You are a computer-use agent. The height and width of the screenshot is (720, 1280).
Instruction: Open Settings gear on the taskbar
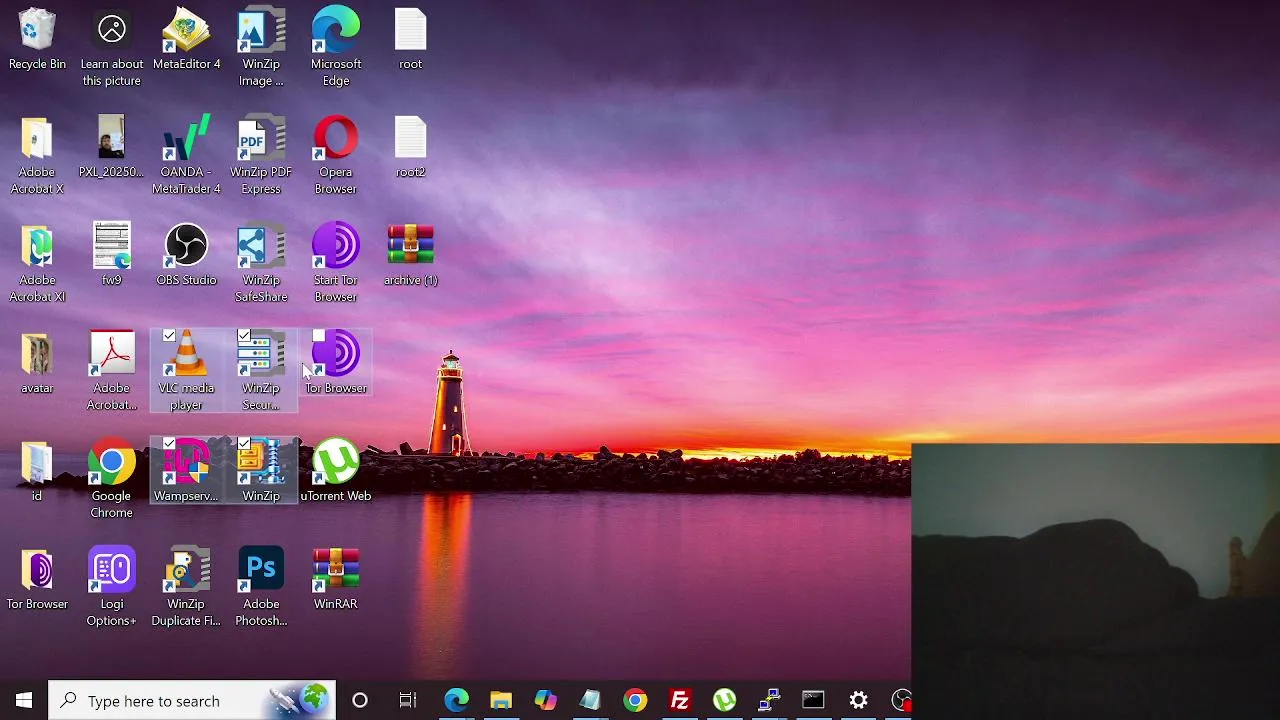(x=858, y=700)
